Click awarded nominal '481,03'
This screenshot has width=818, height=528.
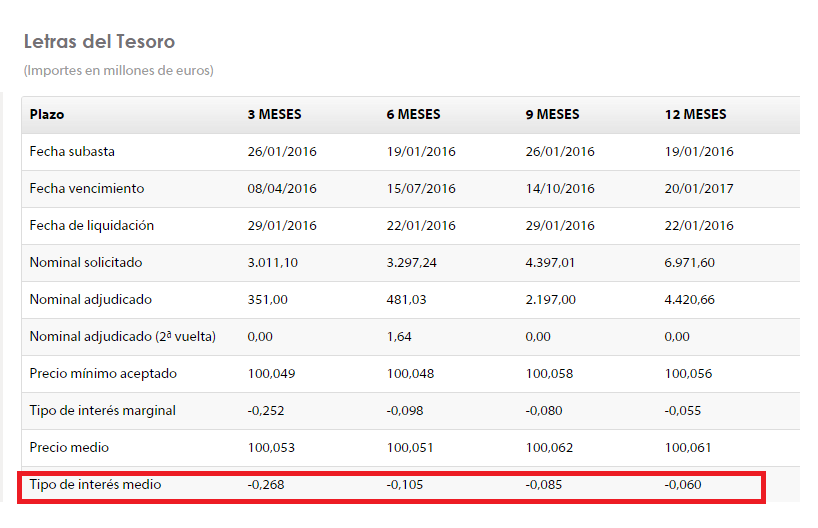tap(406, 299)
